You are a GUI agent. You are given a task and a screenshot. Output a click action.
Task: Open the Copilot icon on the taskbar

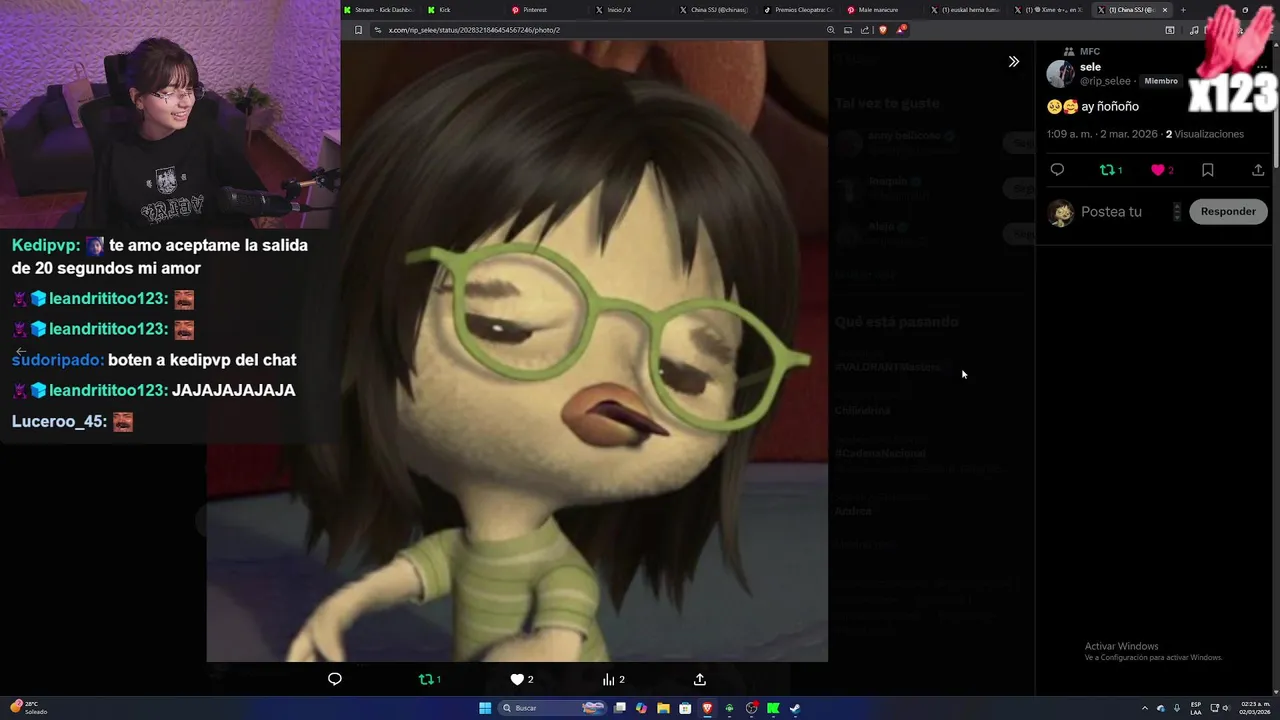pos(641,708)
